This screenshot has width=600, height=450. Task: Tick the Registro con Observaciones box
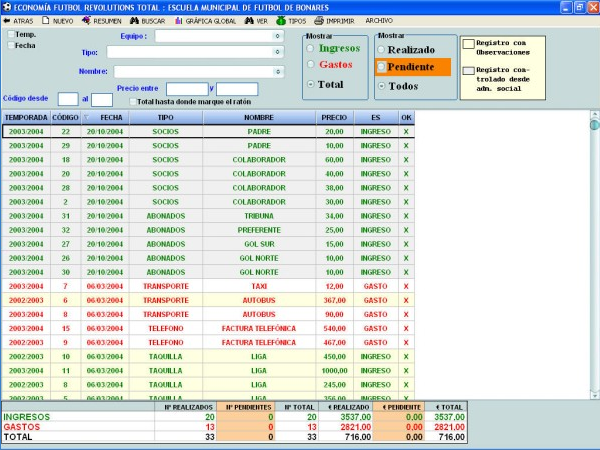[468, 44]
